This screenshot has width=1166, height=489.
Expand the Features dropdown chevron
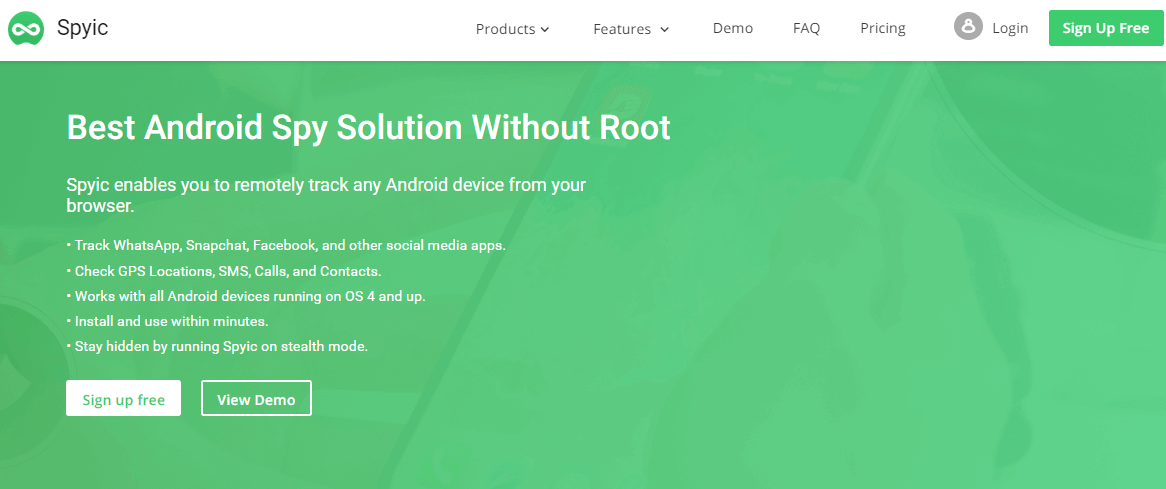pyautogui.click(x=665, y=30)
